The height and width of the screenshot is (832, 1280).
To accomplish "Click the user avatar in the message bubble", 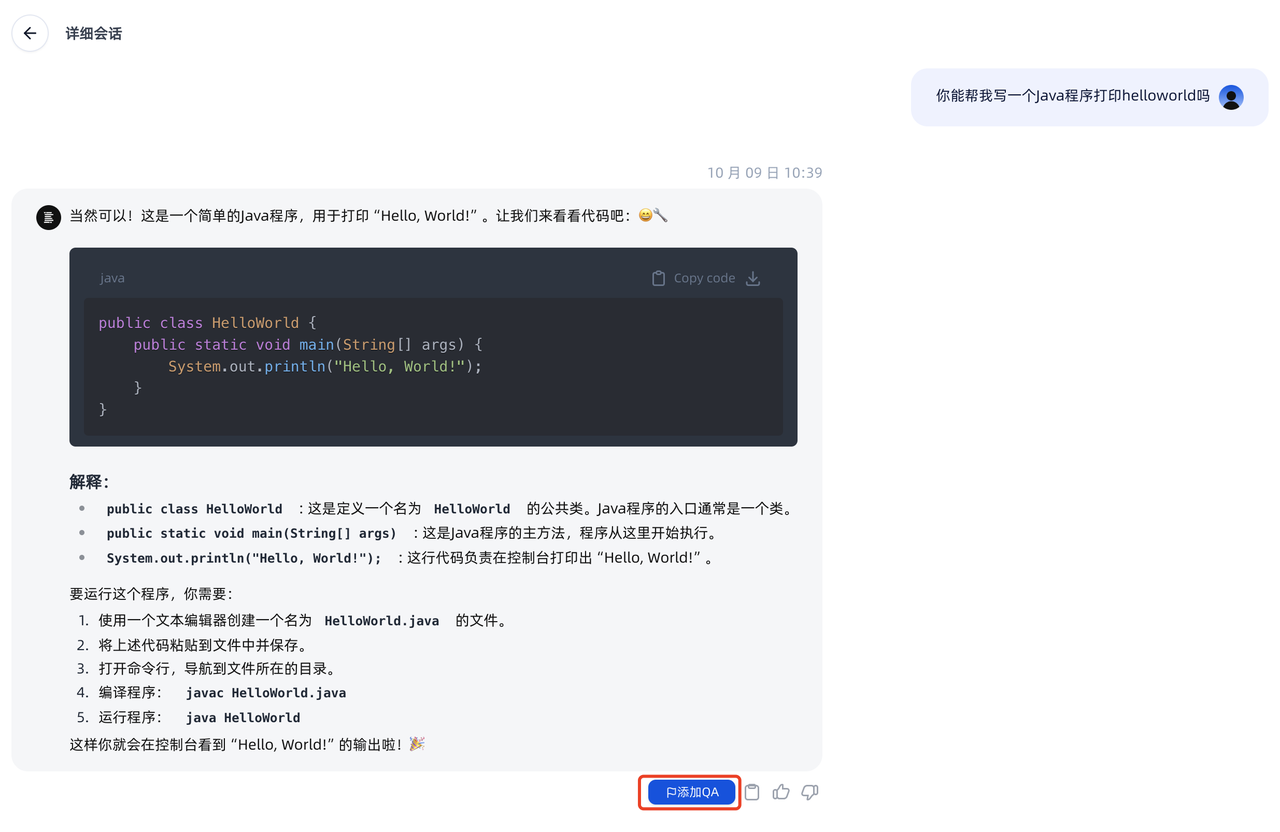I will (1231, 96).
